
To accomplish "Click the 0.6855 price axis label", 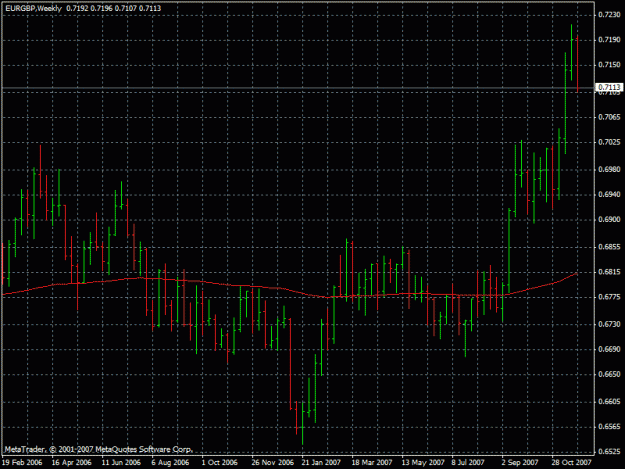I will pos(609,247).
